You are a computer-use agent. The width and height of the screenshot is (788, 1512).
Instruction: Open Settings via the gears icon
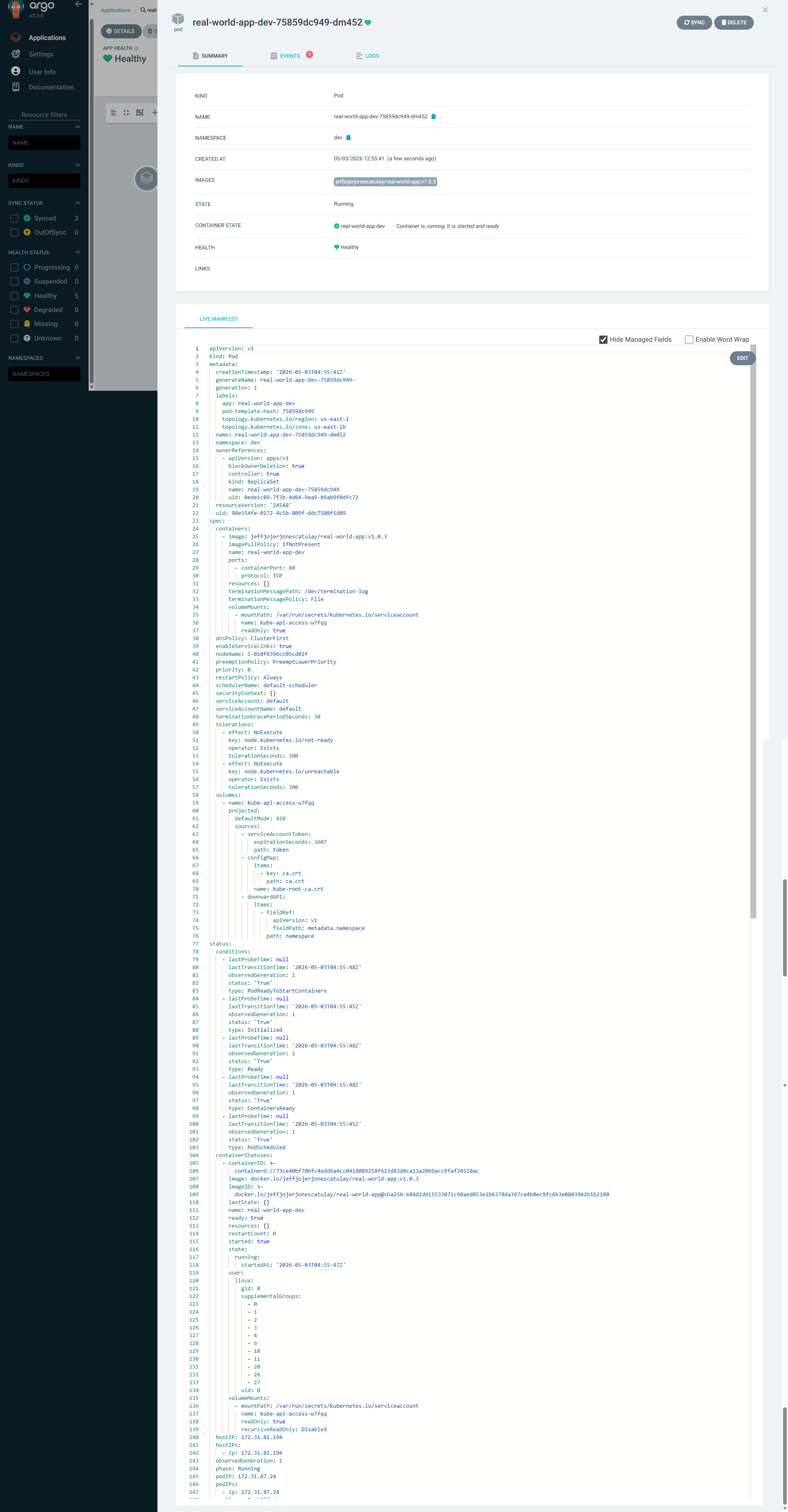[16, 54]
